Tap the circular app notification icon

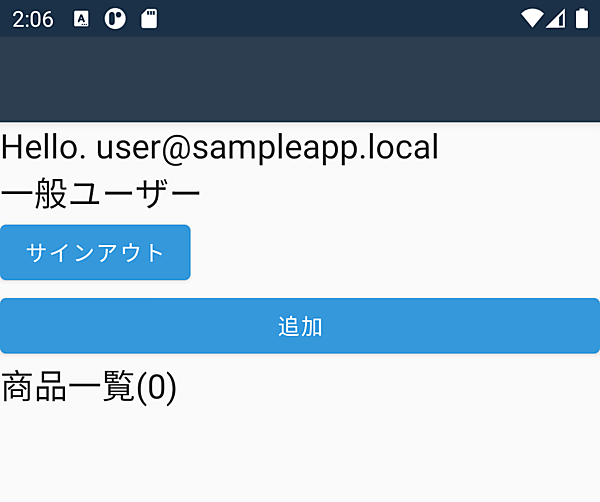[115, 19]
